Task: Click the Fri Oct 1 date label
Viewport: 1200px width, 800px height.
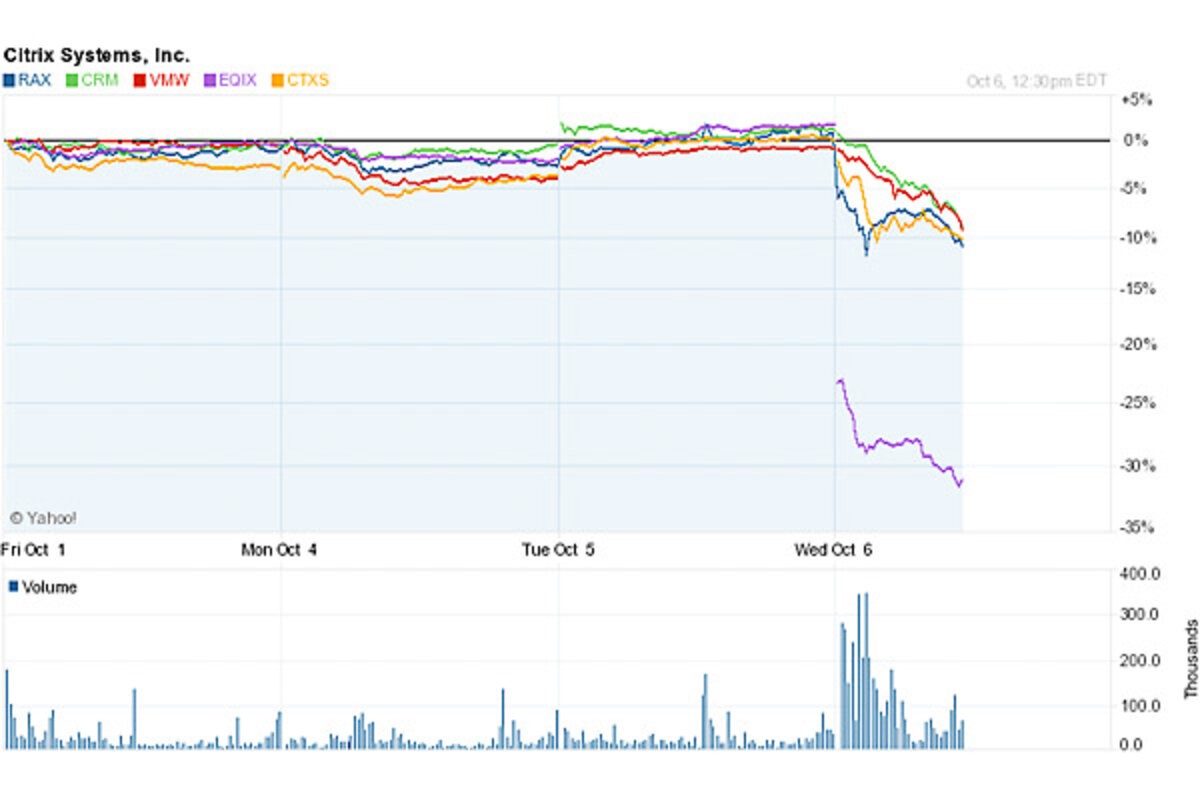Action: click(x=35, y=548)
